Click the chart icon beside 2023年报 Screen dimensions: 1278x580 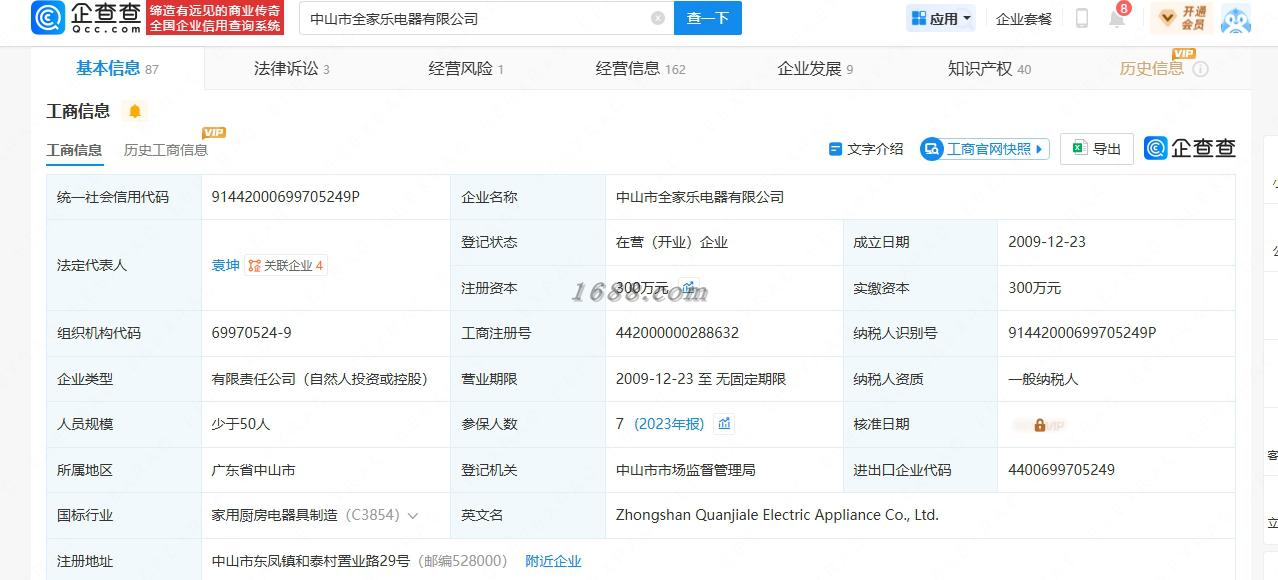tap(725, 424)
